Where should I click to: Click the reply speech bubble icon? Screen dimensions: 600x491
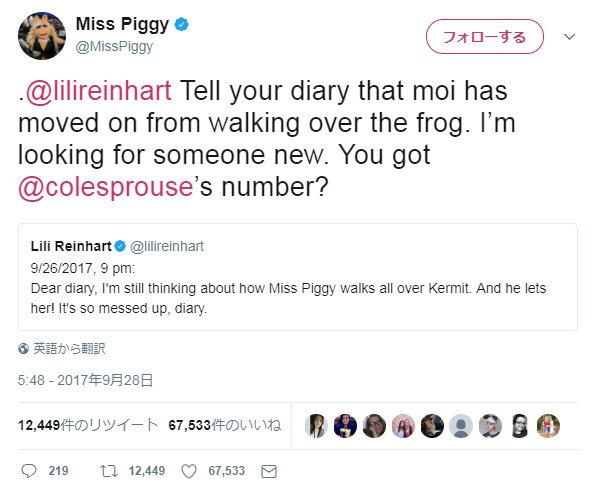pos(28,470)
